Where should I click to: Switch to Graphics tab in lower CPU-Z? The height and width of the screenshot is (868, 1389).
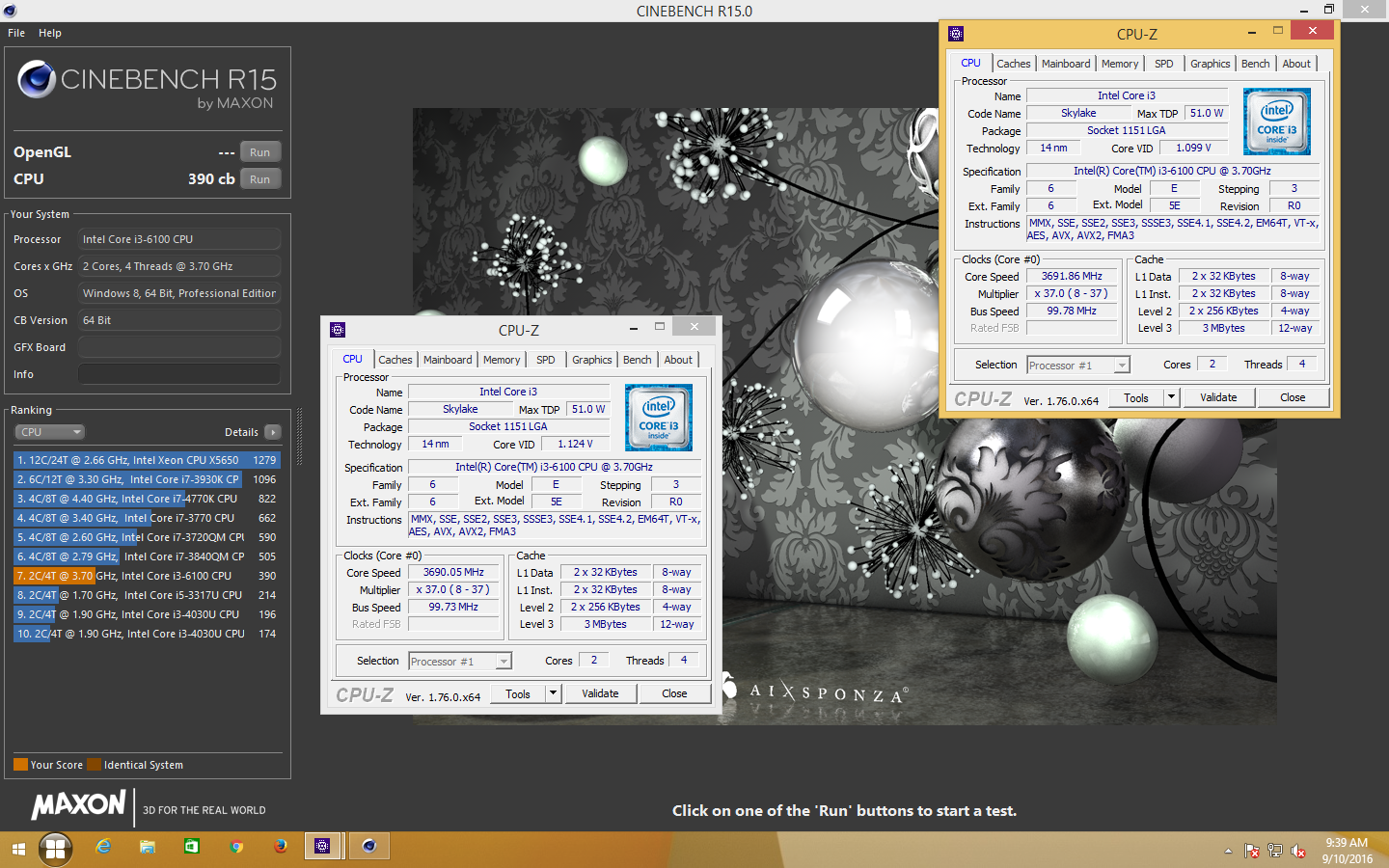pyautogui.click(x=591, y=360)
